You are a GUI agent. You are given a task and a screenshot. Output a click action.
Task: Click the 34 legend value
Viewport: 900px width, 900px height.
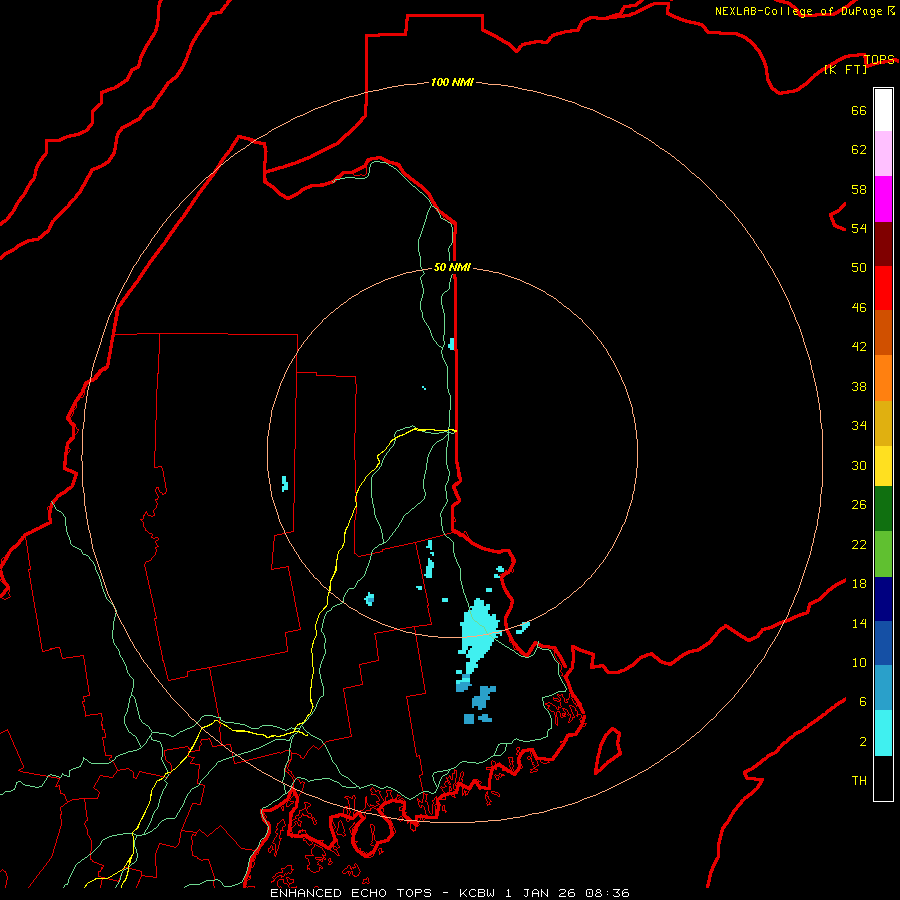(859, 426)
